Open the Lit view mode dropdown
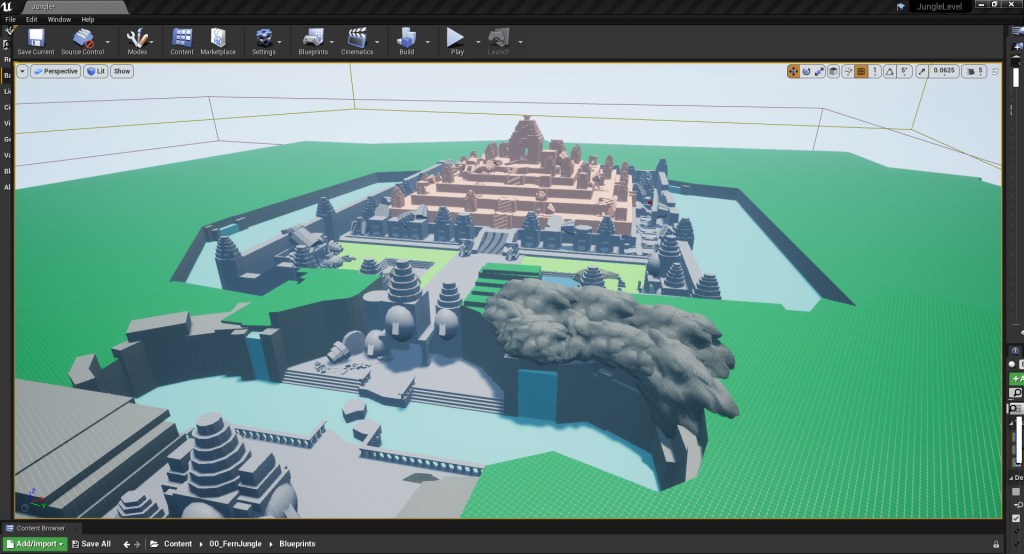Image resolution: width=1024 pixels, height=554 pixels. coord(95,71)
